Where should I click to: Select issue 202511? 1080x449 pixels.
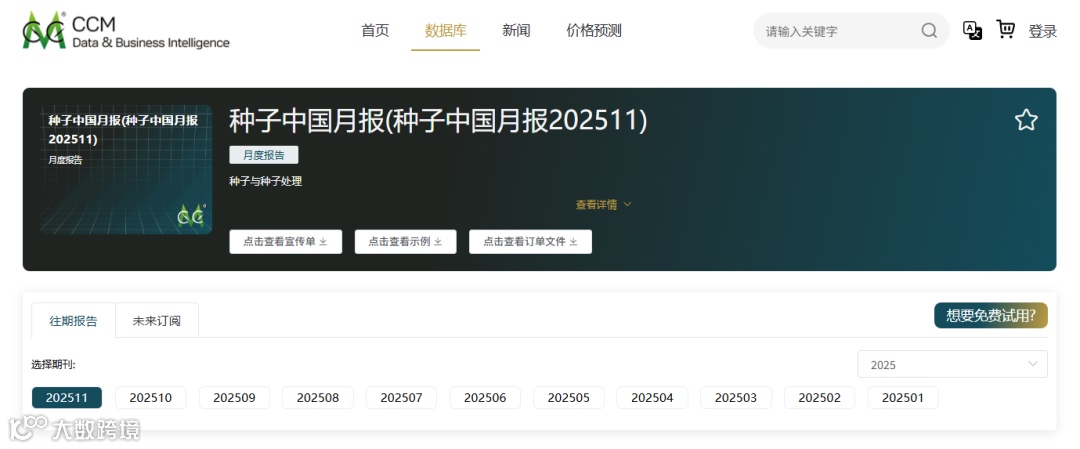coord(67,397)
